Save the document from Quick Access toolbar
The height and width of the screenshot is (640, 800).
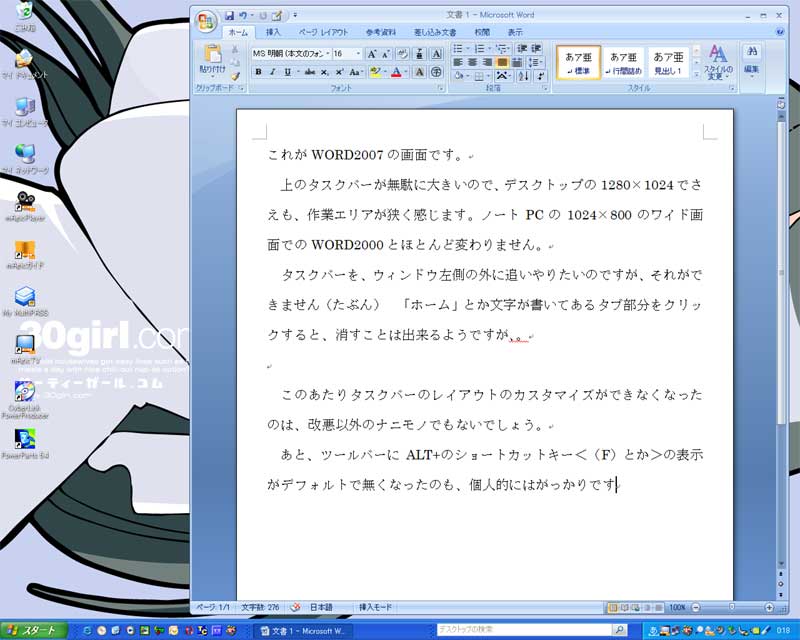[x=230, y=16]
